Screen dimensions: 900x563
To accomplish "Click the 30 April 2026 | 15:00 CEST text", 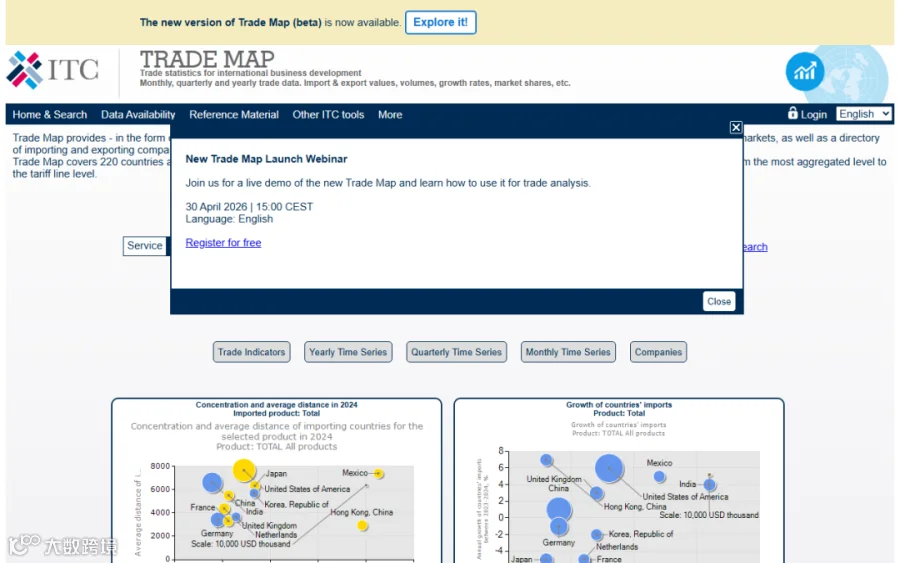I will click(249, 207).
